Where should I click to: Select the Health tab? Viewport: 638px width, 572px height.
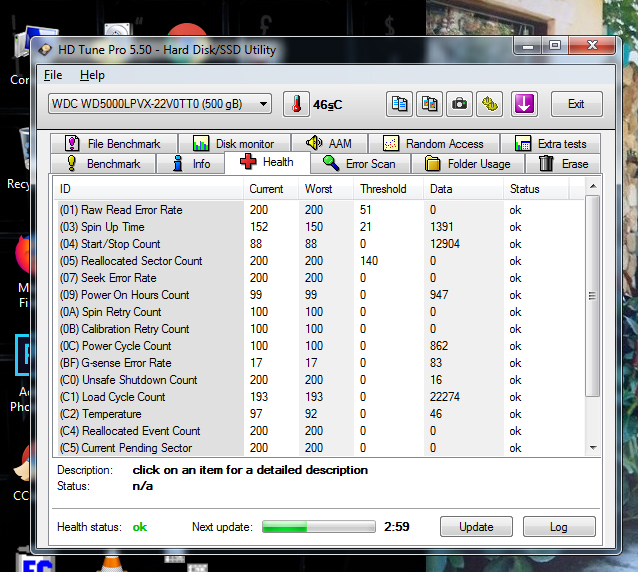point(267,162)
